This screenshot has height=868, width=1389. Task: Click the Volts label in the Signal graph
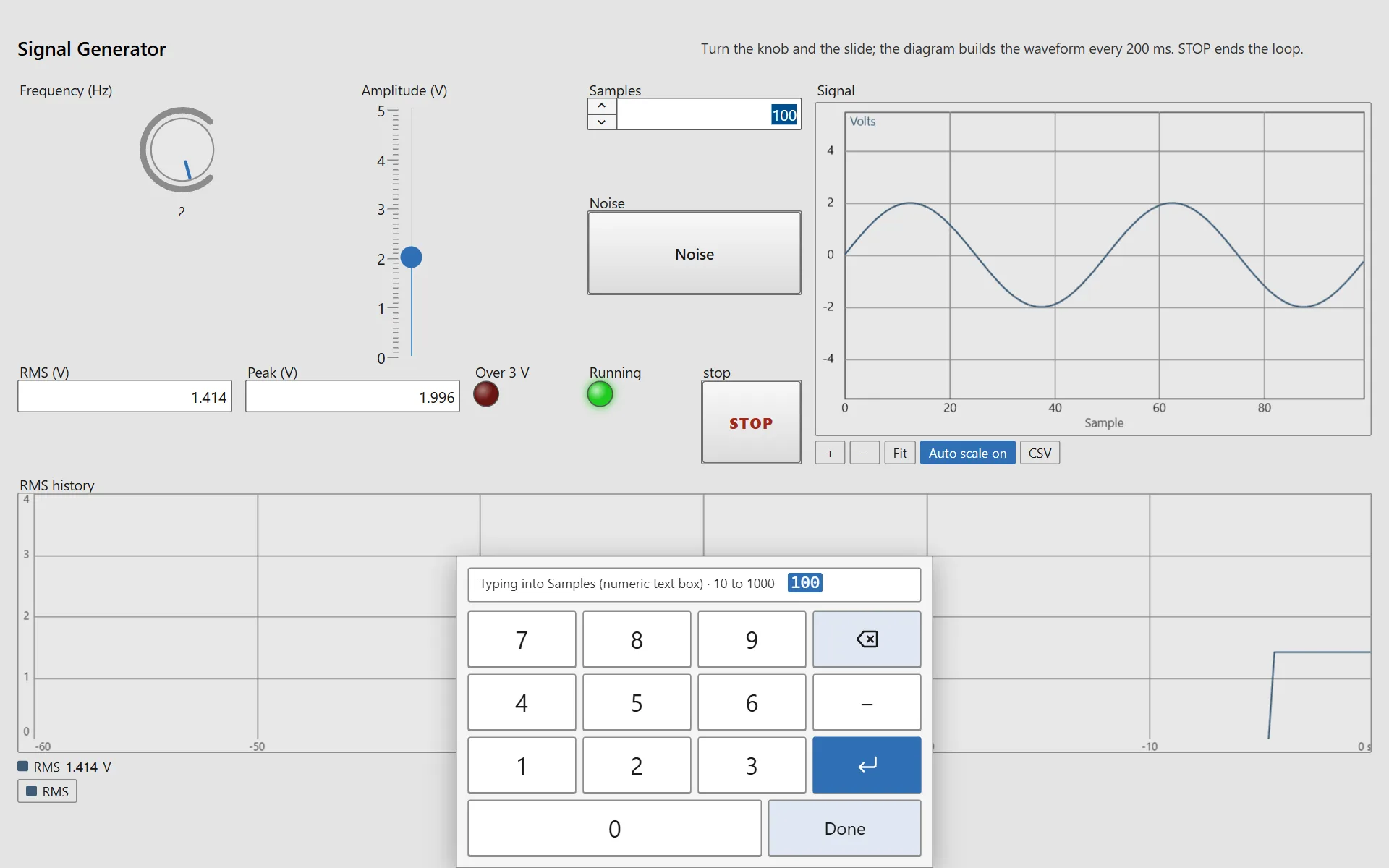click(x=862, y=122)
